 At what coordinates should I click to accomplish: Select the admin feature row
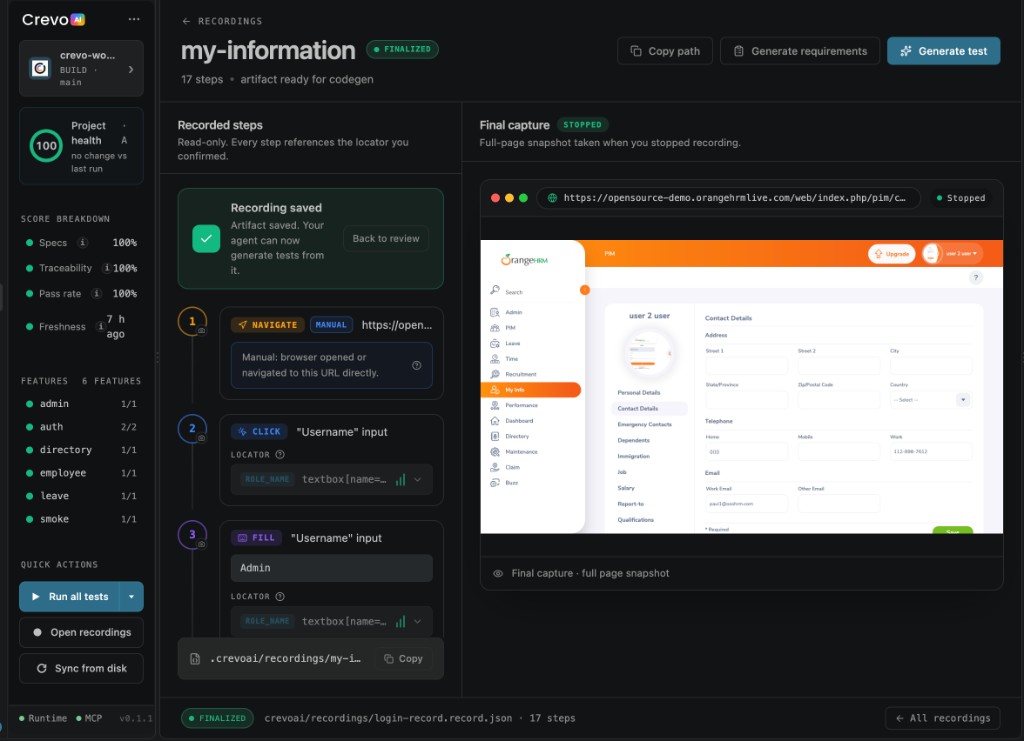pos(81,403)
